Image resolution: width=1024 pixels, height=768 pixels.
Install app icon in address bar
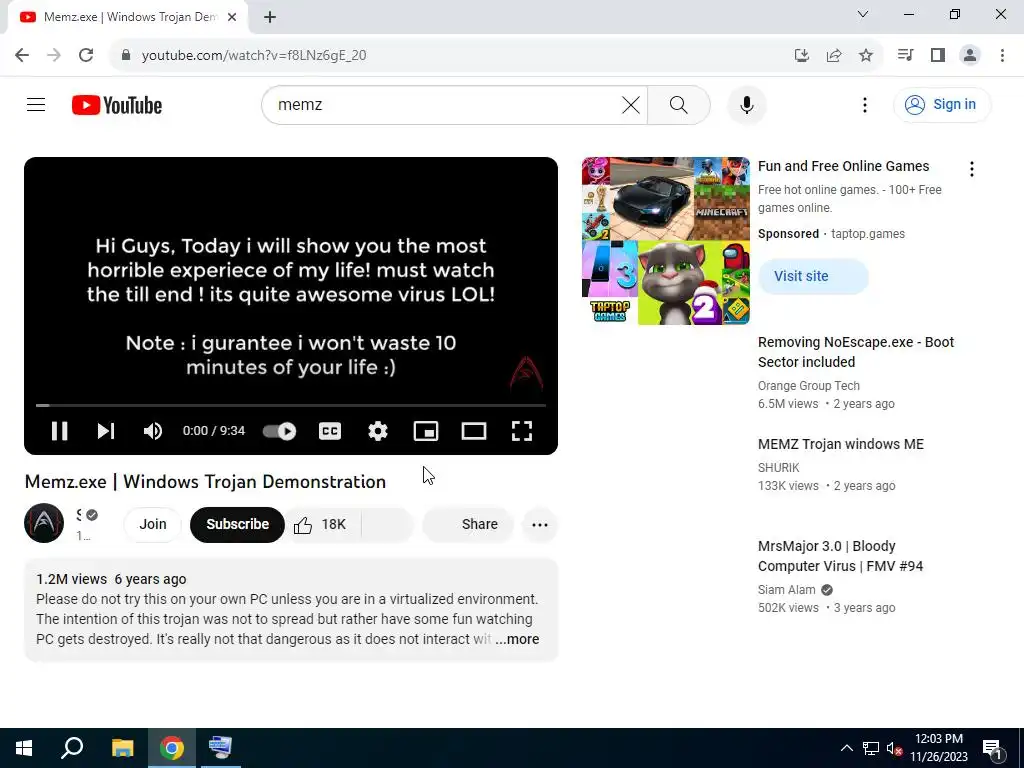coord(801,55)
